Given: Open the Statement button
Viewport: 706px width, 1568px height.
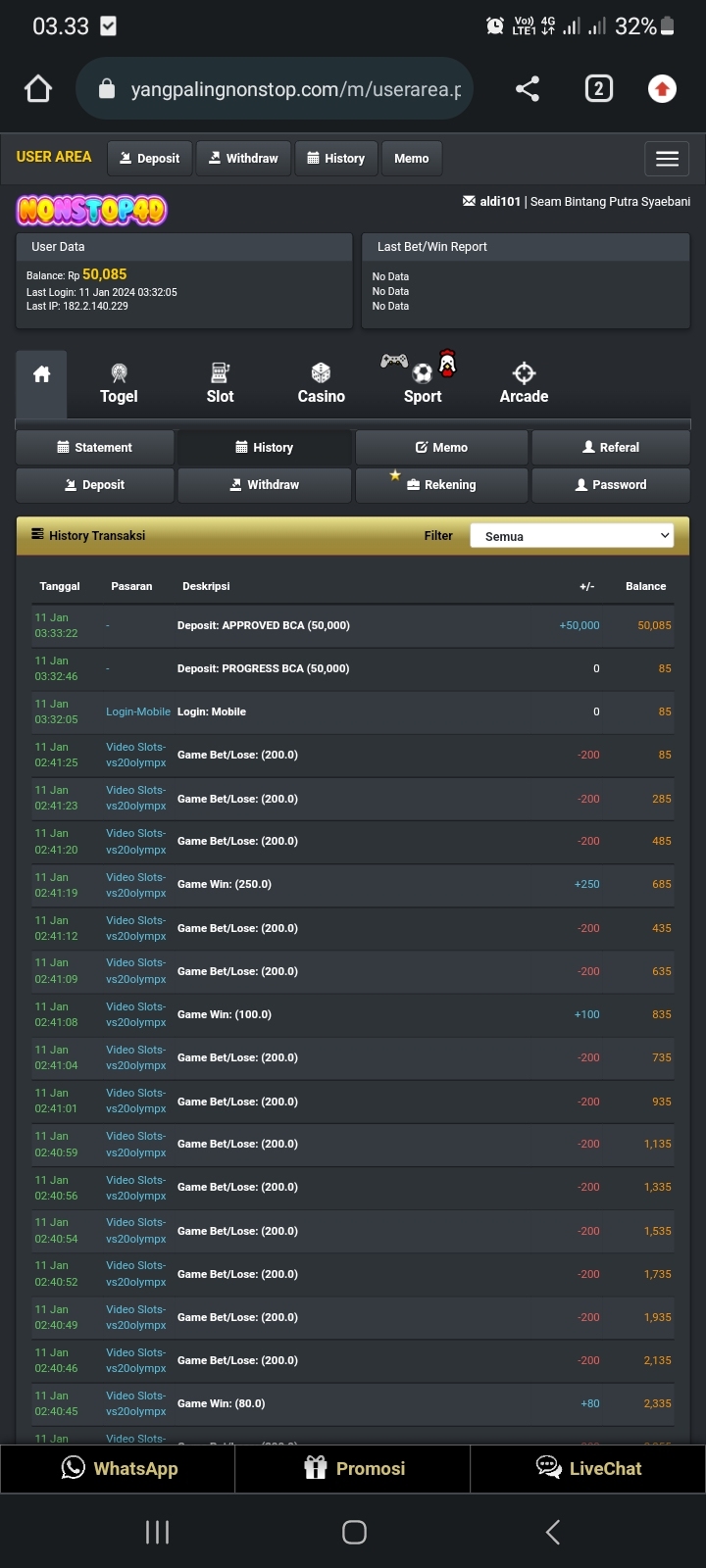Looking at the screenshot, I should pos(95,448).
